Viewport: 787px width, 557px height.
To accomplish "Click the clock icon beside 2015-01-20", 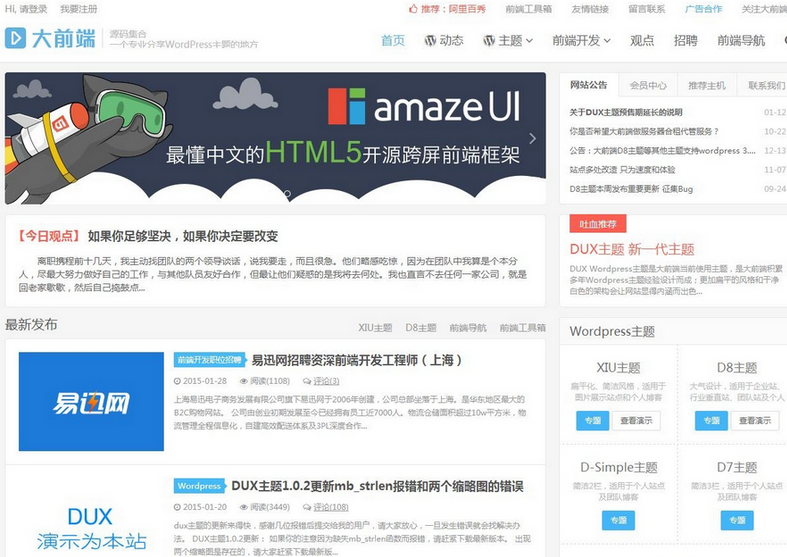I will (x=177, y=507).
